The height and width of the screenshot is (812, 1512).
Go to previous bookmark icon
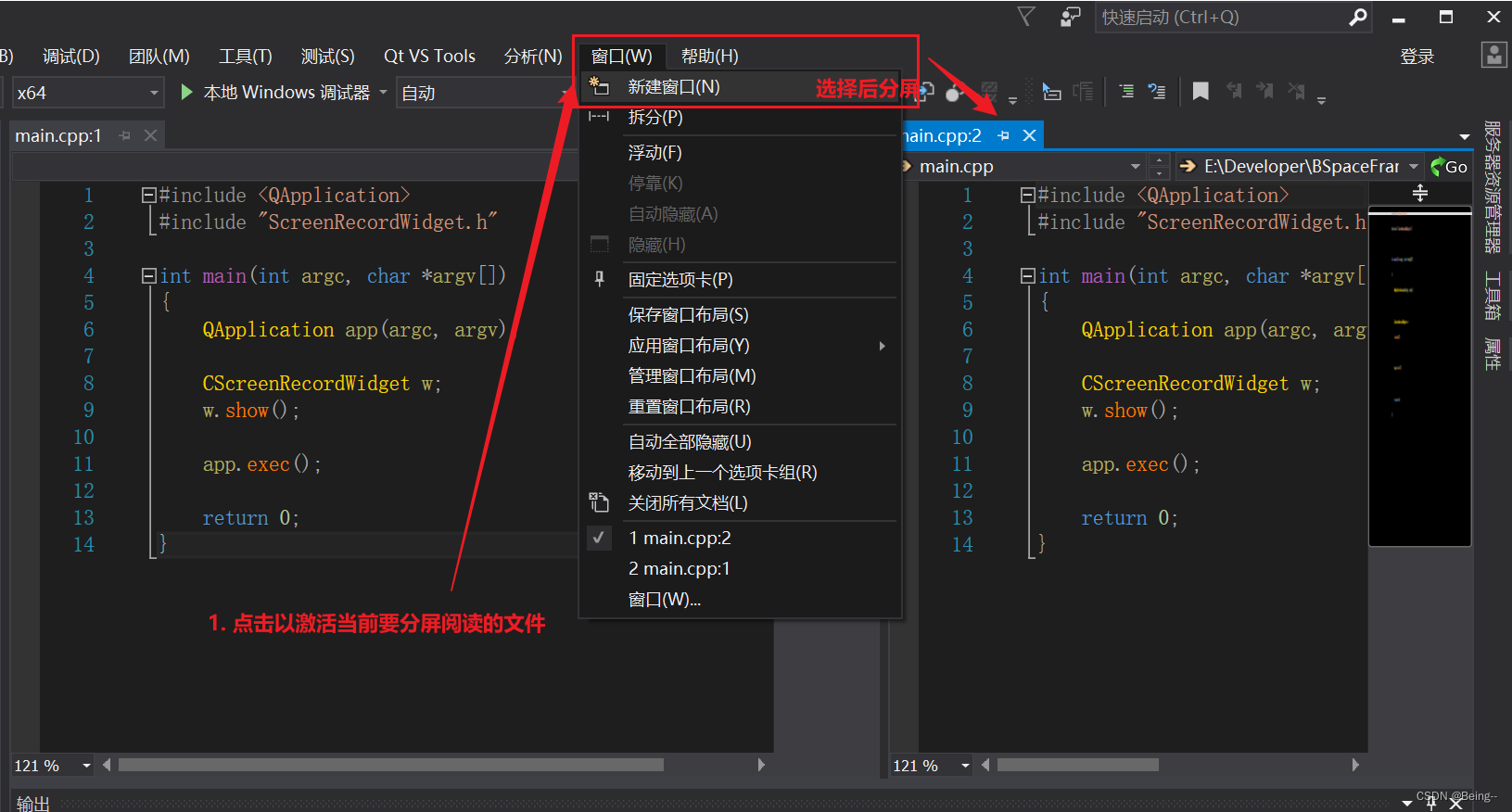coord(1234,91)
